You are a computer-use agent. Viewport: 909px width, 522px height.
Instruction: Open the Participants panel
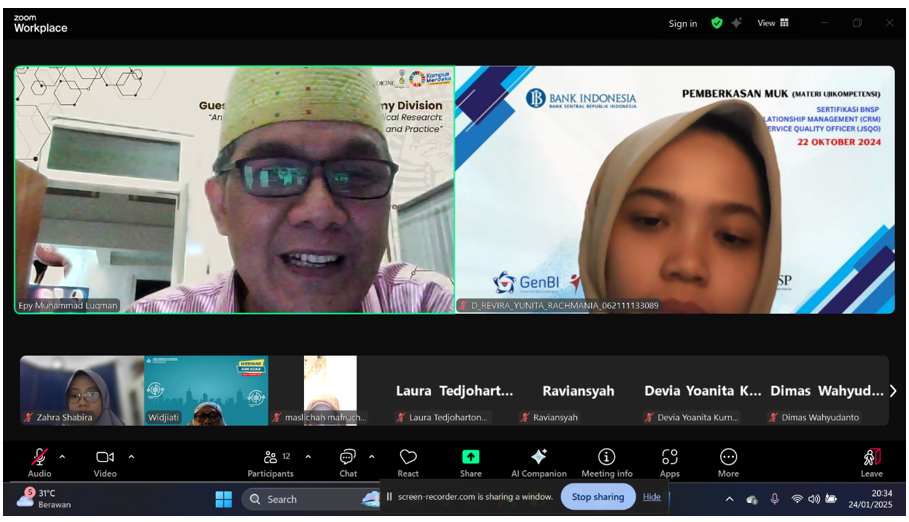pos(271,463)
